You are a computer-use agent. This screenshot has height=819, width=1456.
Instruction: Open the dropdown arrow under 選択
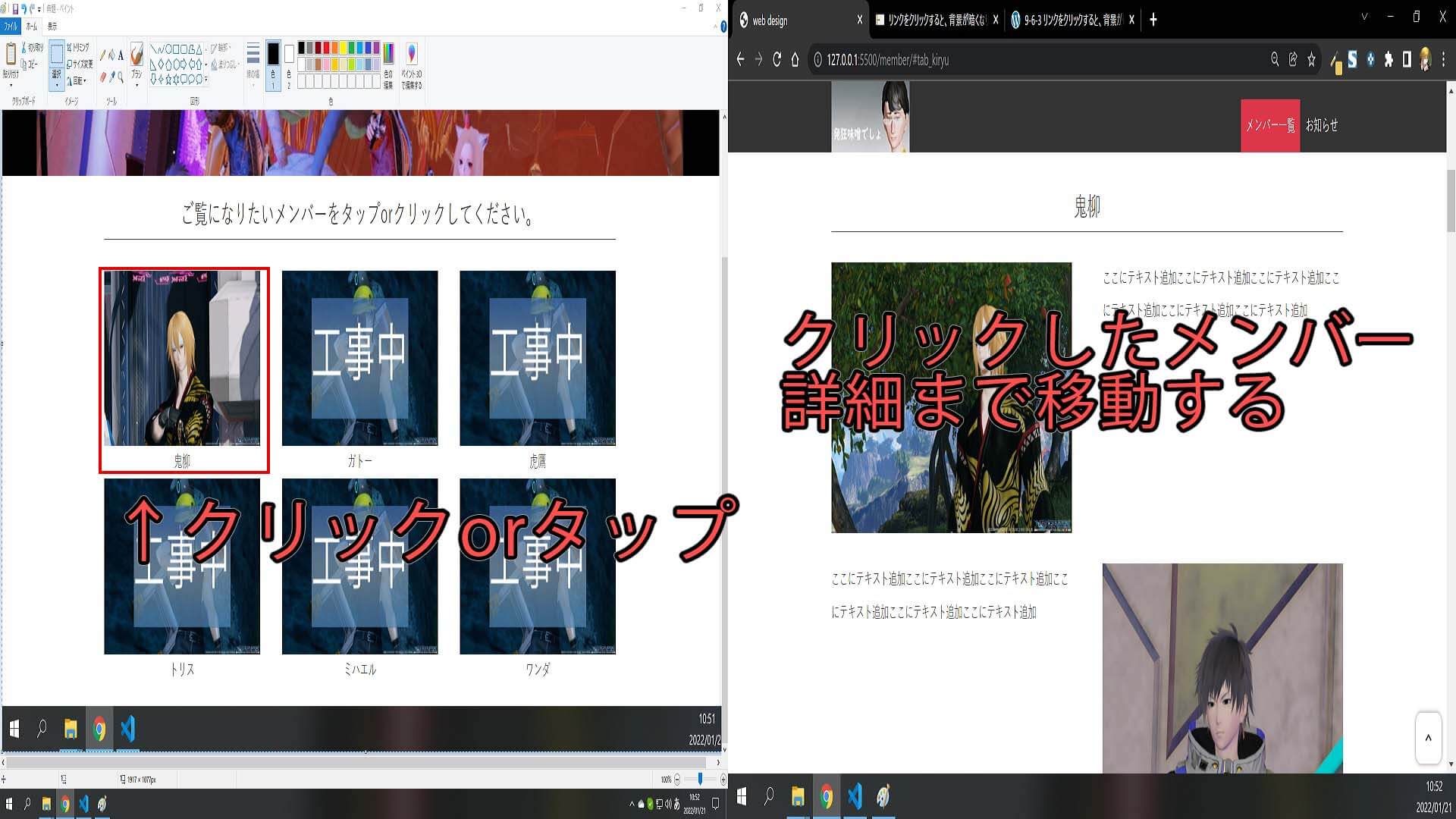click(x=56, y=86)
